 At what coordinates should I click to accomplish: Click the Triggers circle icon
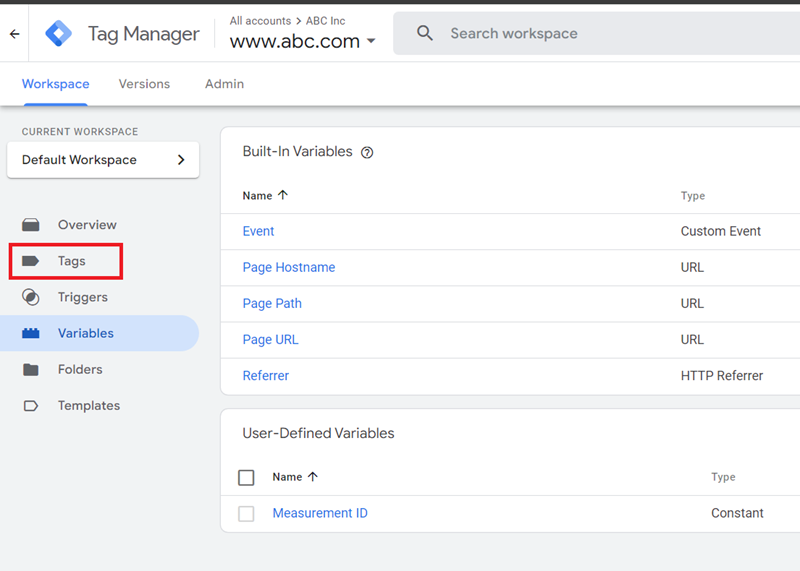[x=31, y=297]
